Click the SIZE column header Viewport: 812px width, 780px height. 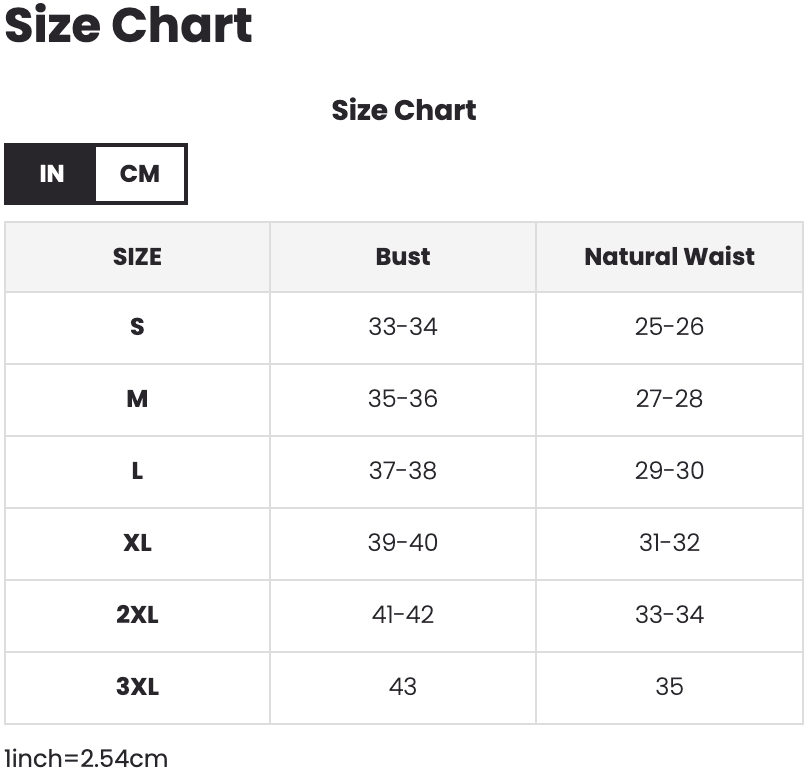coord(137,257)
